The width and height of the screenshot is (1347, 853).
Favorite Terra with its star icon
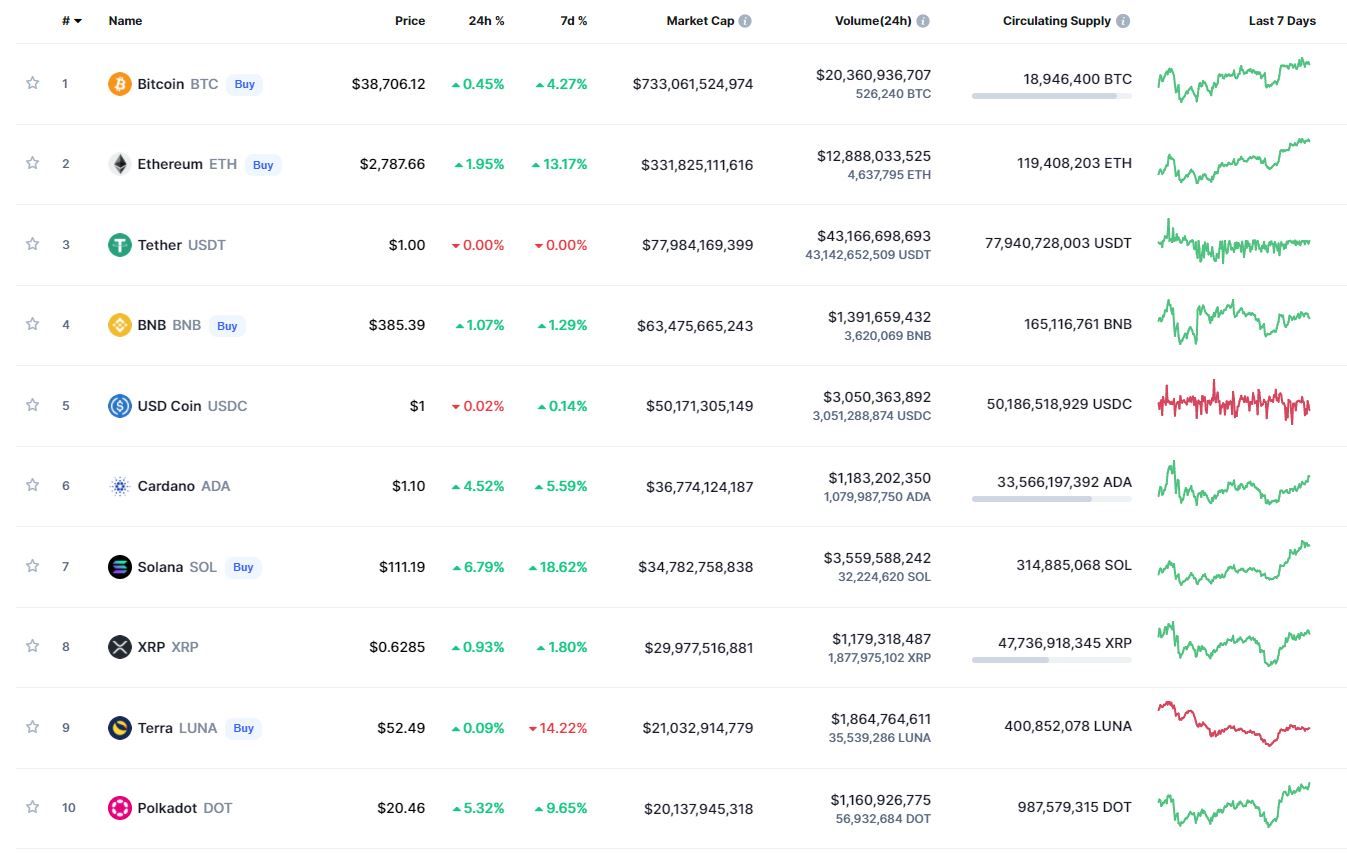(x=32, y=727)
